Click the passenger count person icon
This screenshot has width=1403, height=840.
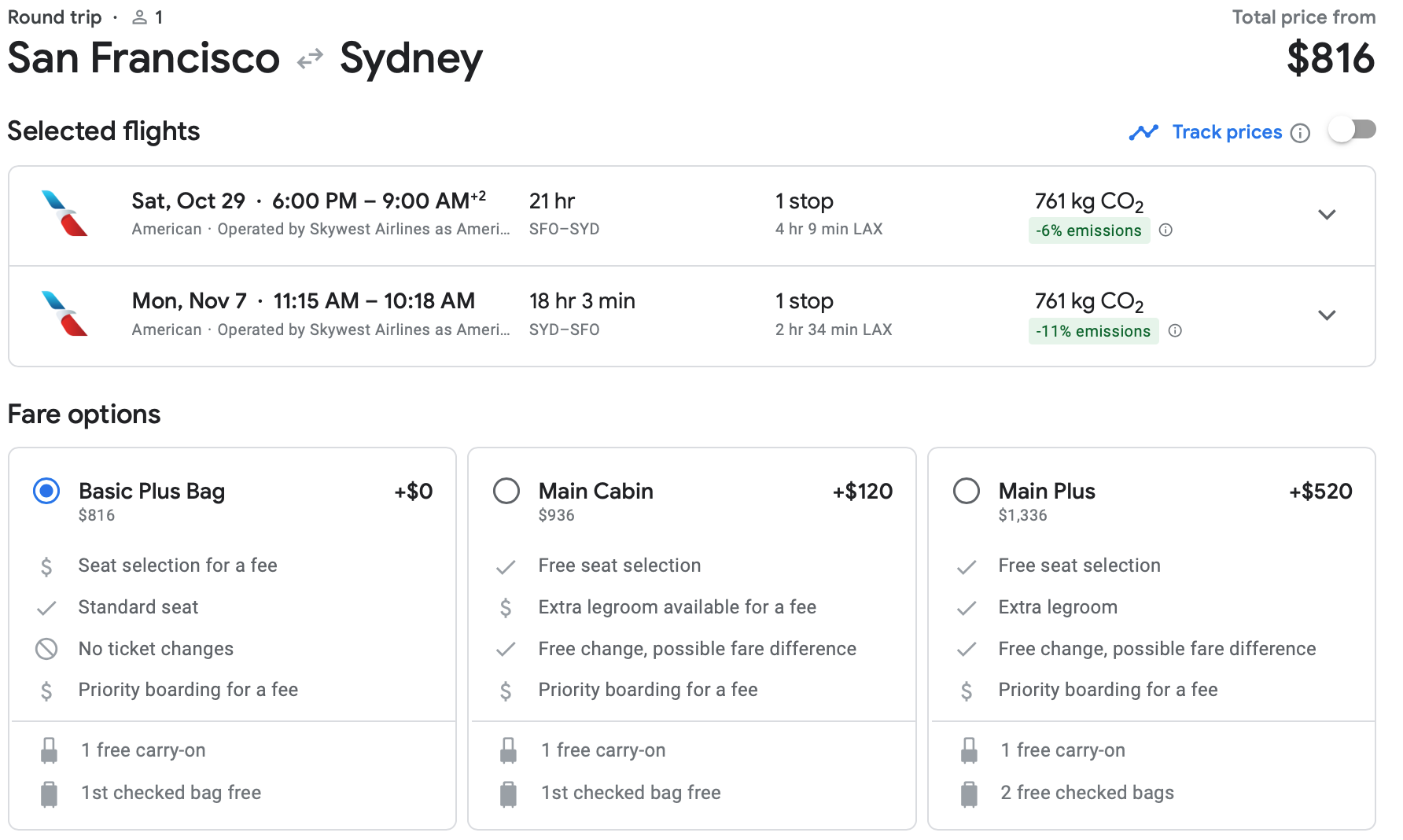139,17
